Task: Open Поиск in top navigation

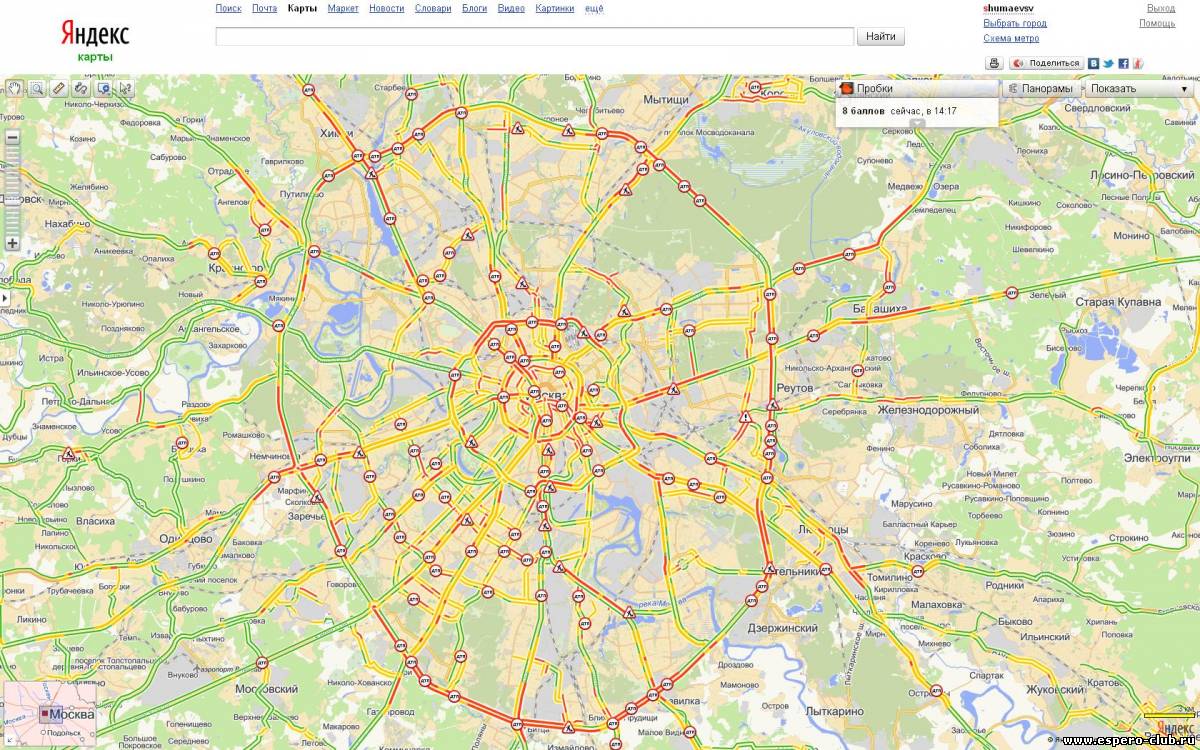Action: [x=228, y=8]
